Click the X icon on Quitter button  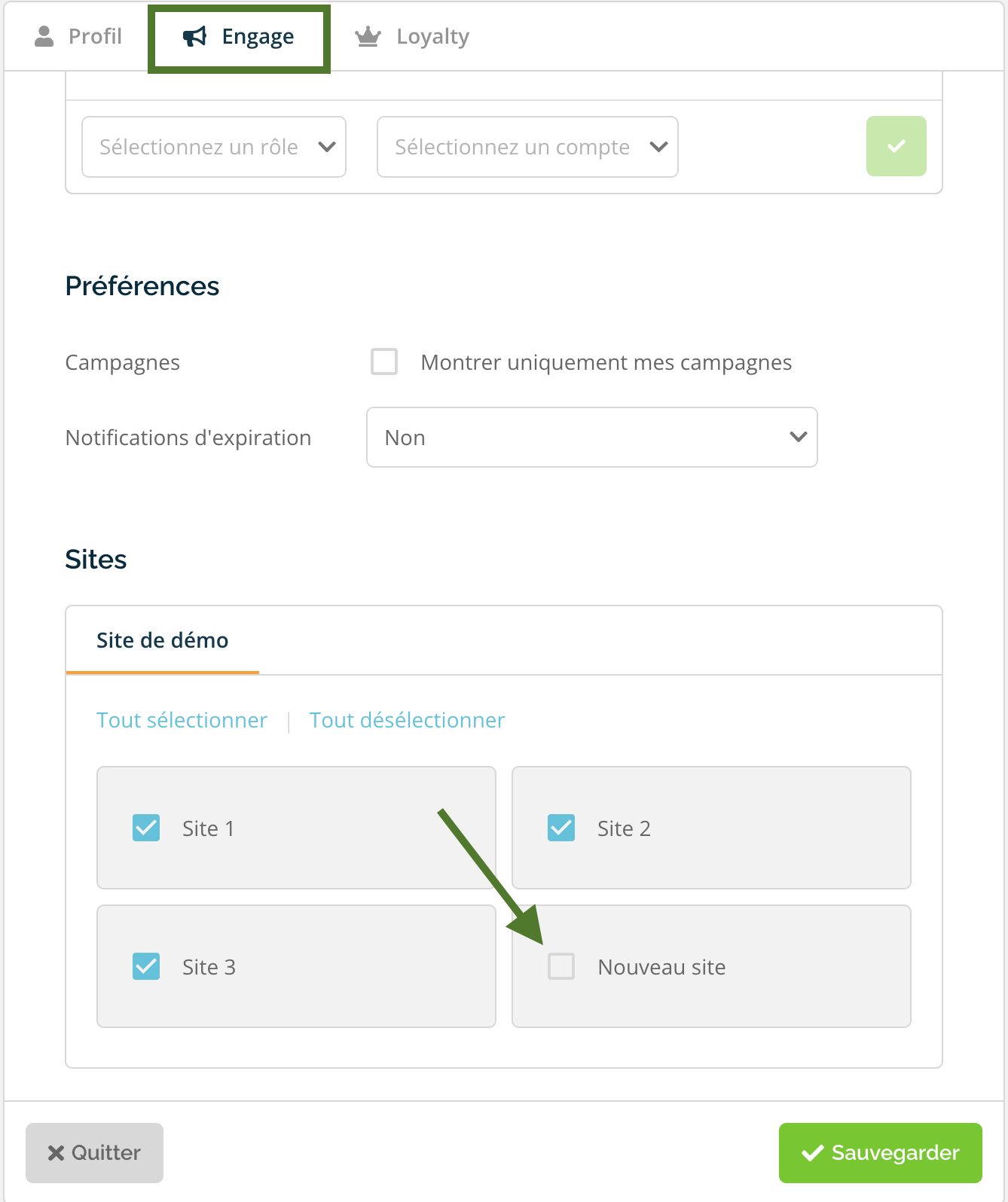coord(56,1153)
